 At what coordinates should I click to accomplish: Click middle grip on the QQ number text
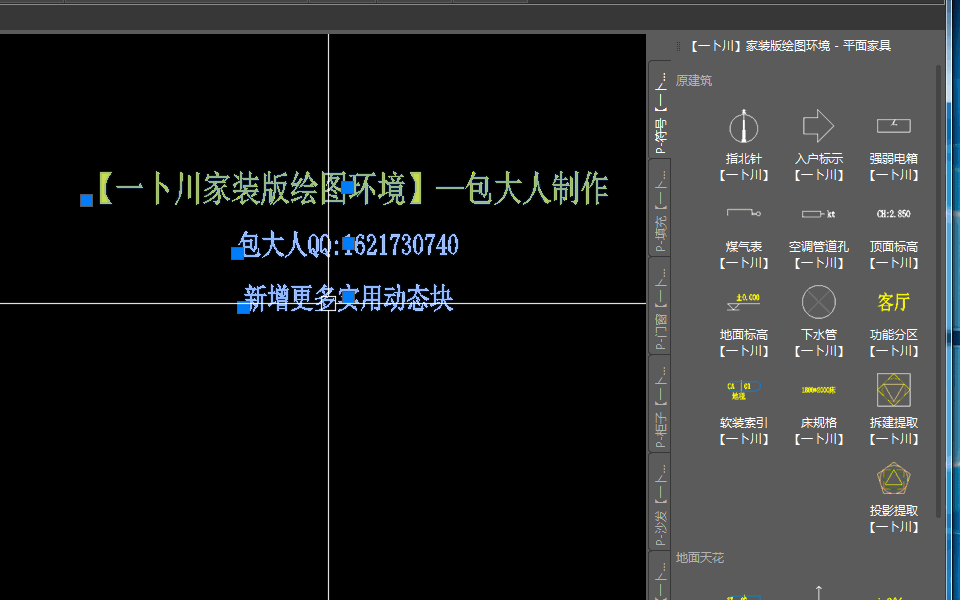coord(348,244)
